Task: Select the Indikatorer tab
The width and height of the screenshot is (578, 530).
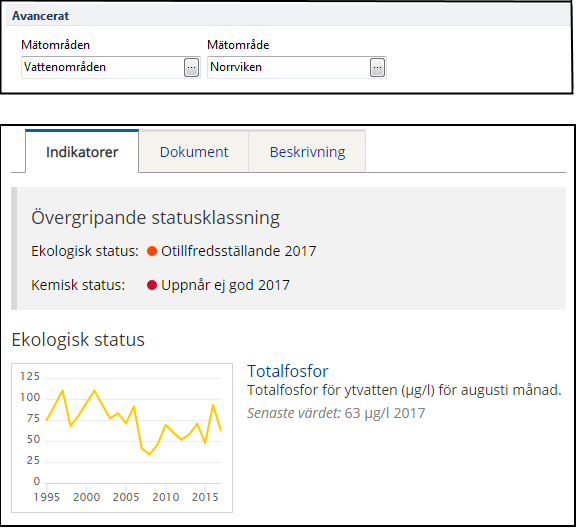Action: tap(82, 151)
